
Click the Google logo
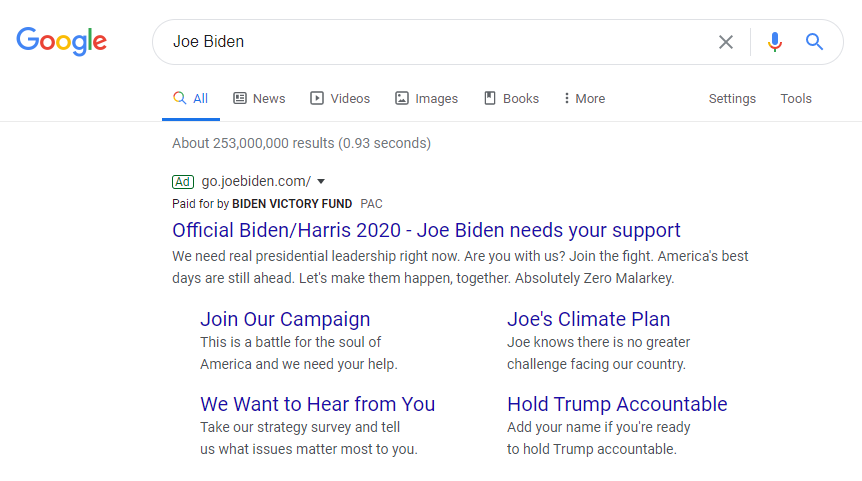coord(61,41)
